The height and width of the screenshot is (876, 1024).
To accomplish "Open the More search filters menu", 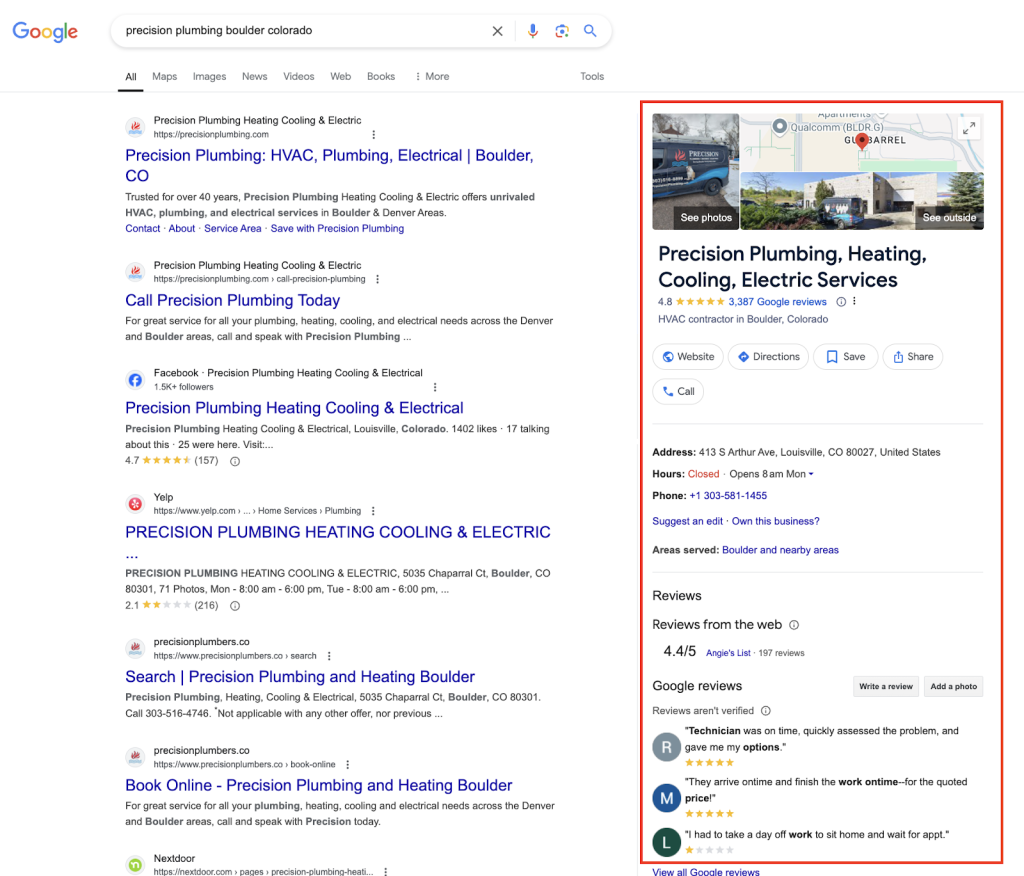I will [x=431, y=76].
